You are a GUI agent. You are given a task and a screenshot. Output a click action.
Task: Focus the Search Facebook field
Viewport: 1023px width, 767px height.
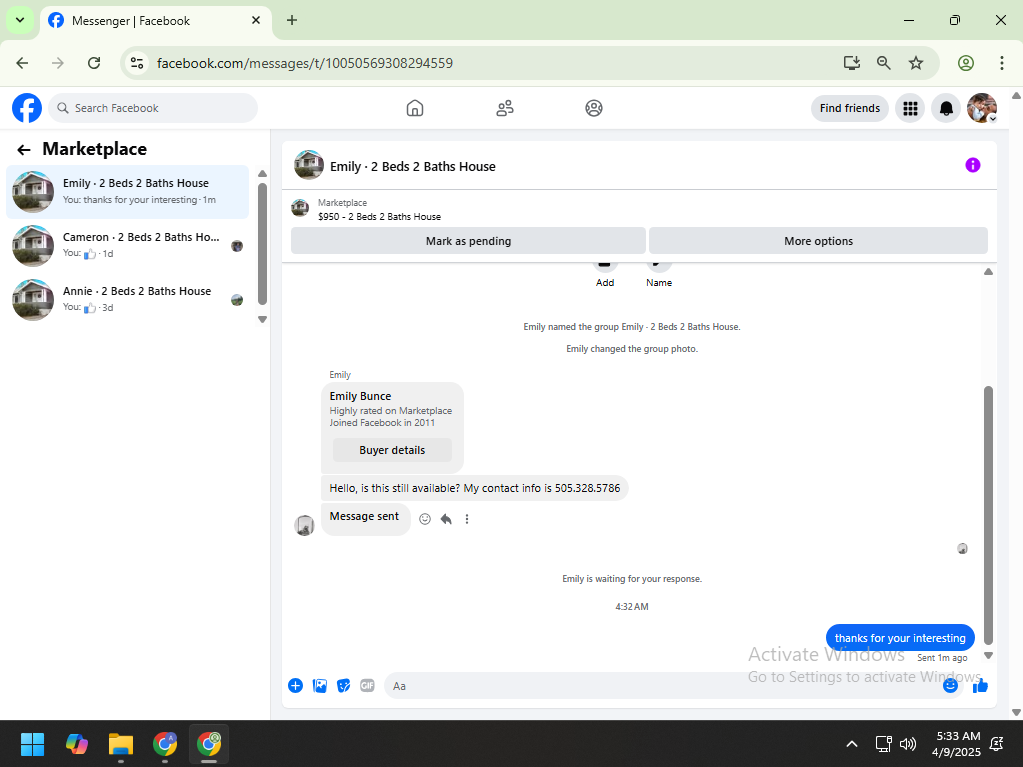(153, 108)
